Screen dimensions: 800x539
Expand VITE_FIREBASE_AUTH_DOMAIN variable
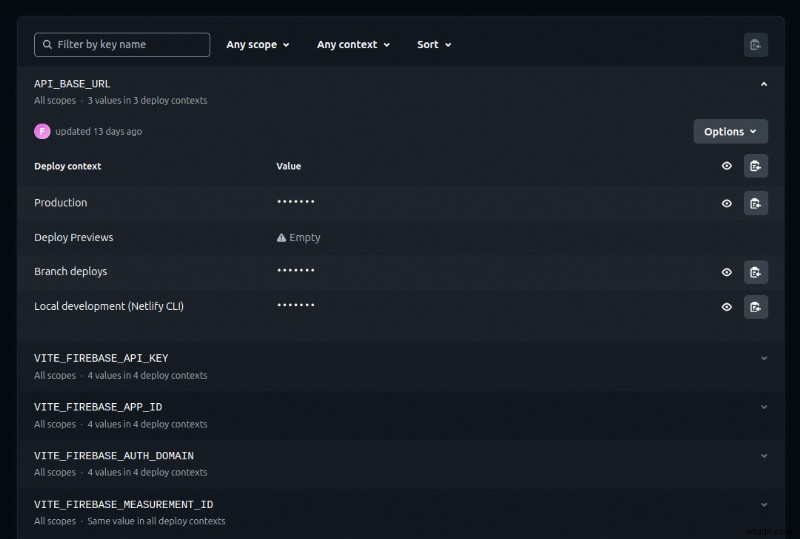click(x=764, y=456)
